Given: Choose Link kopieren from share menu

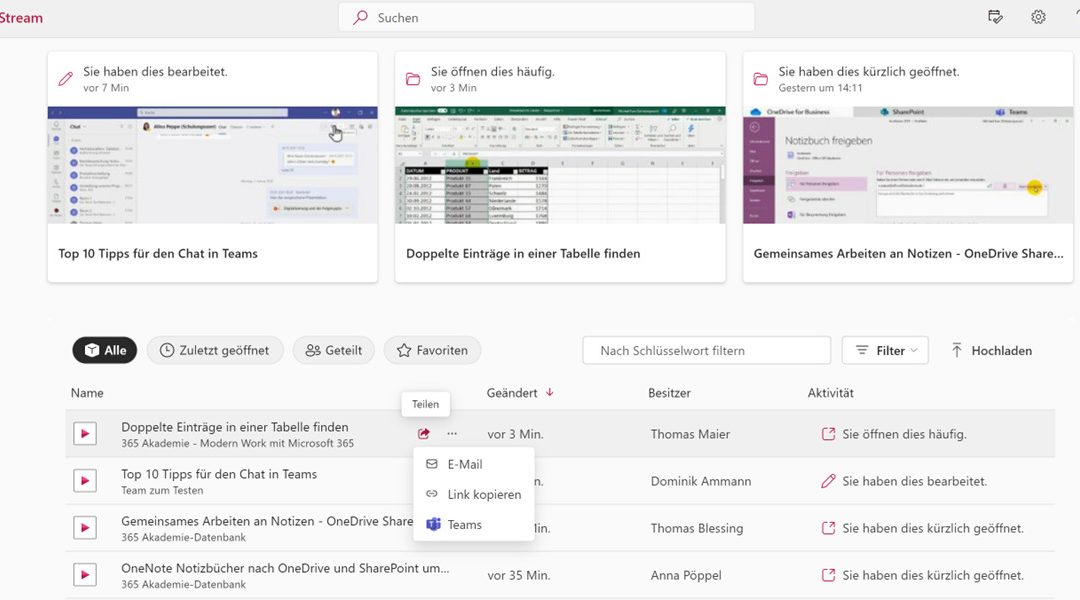Looking at the screenshot, I should pos(473,495).
